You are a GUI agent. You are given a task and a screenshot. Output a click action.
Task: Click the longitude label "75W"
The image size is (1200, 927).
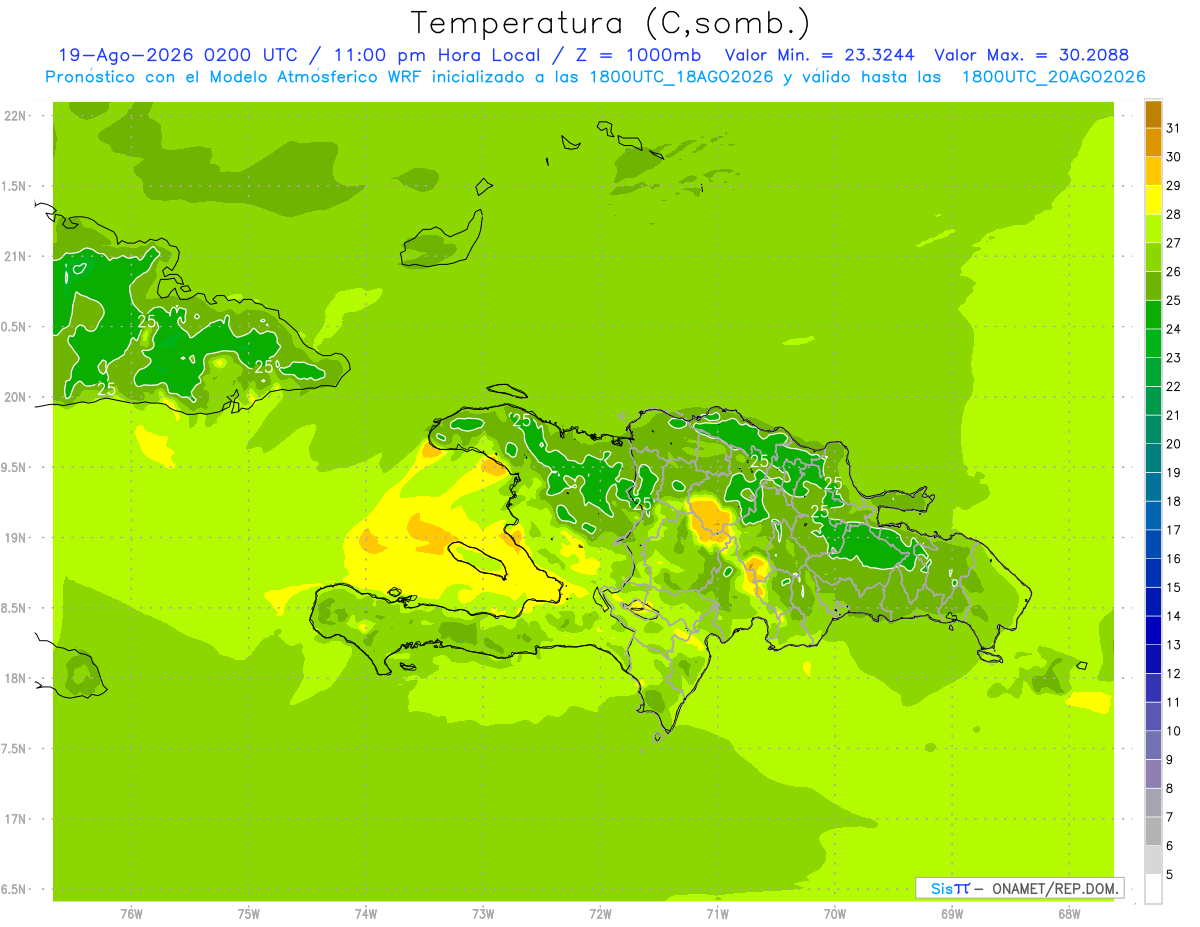[249, 913]
